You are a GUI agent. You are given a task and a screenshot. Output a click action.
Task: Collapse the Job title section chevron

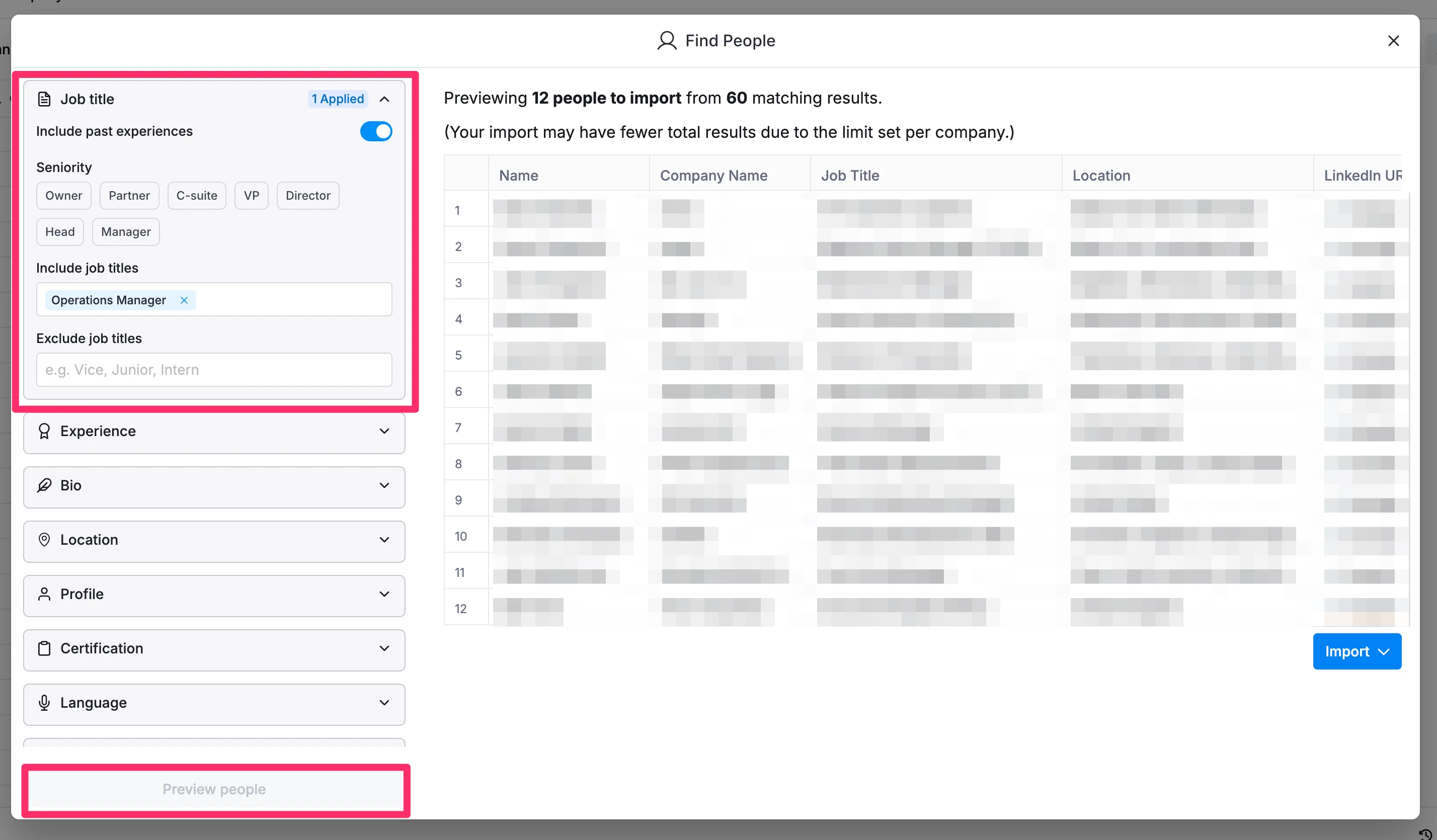click(384, 99)
